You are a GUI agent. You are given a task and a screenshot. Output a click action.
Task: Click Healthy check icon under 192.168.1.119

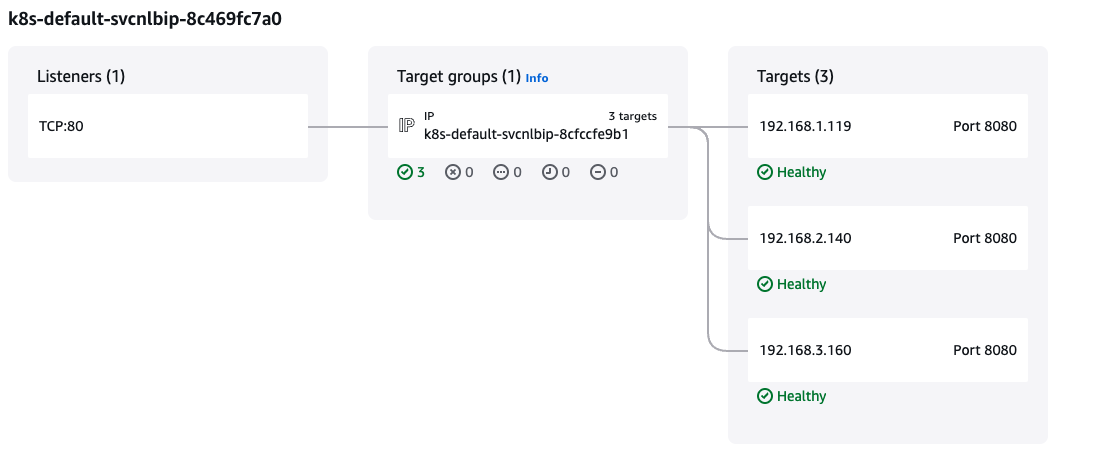pyautogui.click(x=765, y=172)
